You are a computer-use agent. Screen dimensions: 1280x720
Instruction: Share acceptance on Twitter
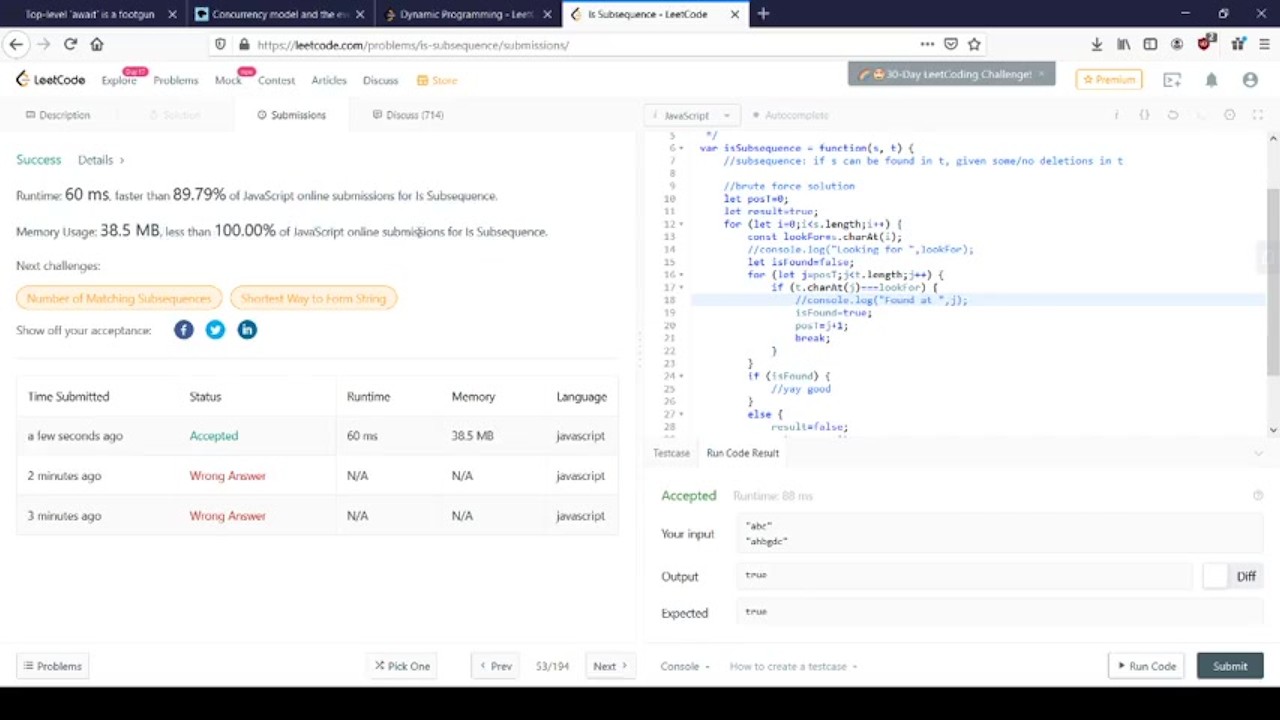(x=215, y=330)
